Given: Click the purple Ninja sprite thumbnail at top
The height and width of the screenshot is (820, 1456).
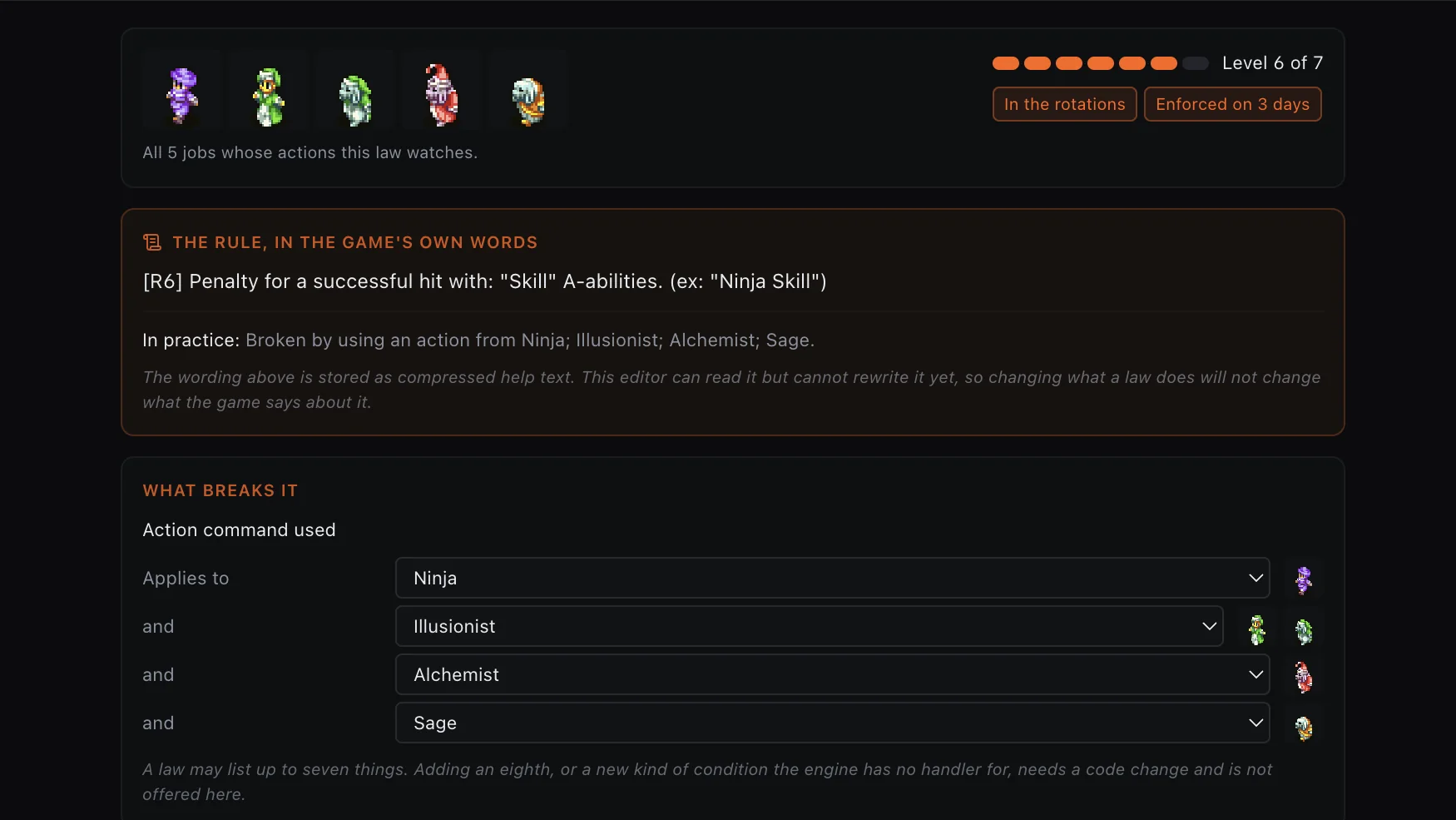Looking at the screenshot, I should point(182,95).
